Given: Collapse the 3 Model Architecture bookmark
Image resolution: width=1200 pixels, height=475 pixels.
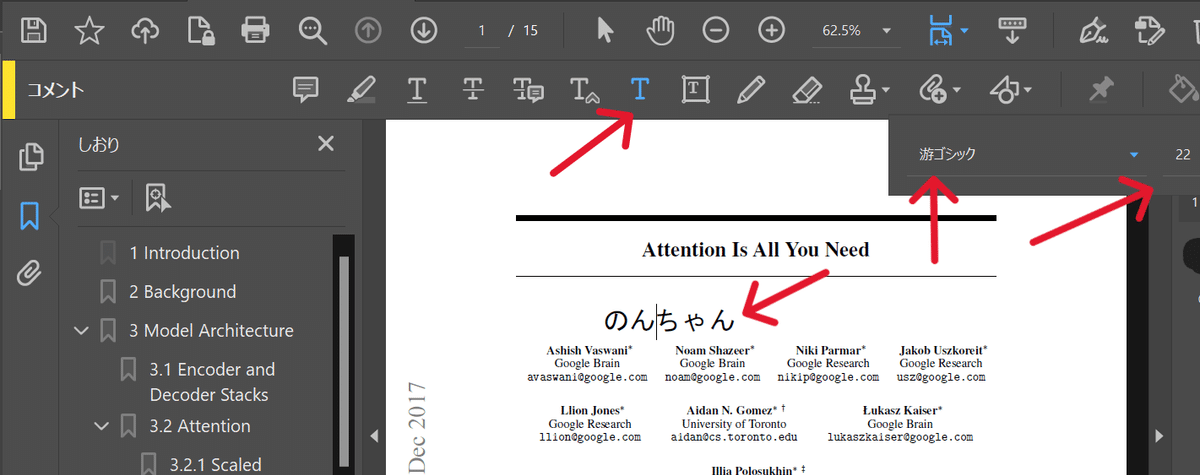Looking at the screenshot, I should point(81,331).
